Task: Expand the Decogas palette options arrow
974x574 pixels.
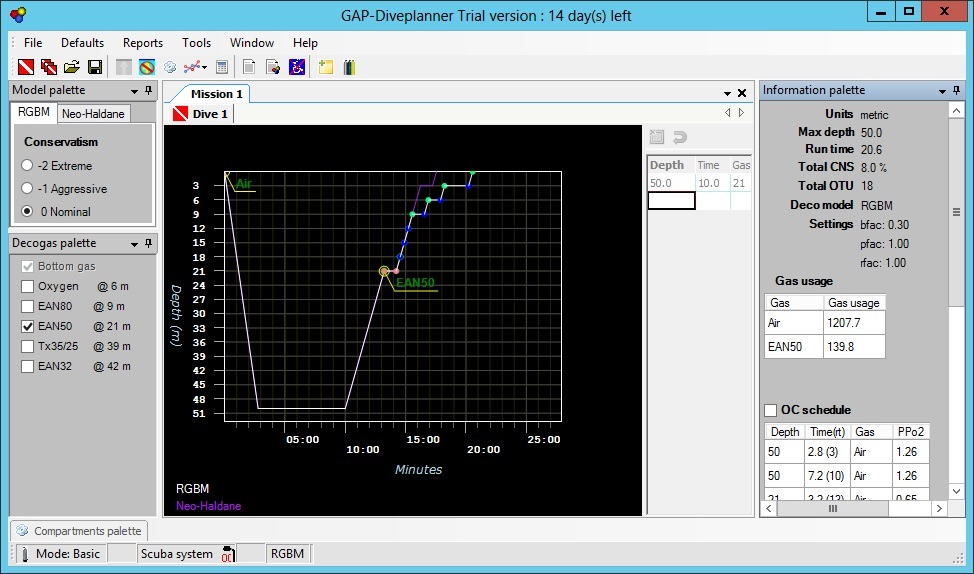Action: point(134,244)
